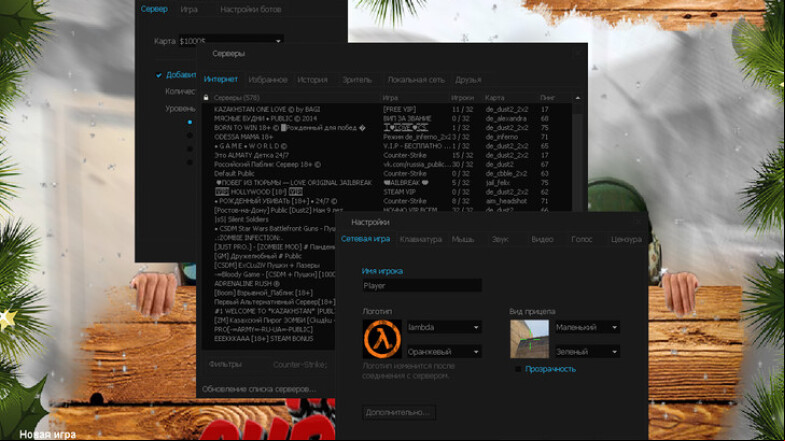Select the [JUST PRO.] - [ZOMBIE MOD] server
The height and width of the screenshot is (441, 785).
[274, 247]
